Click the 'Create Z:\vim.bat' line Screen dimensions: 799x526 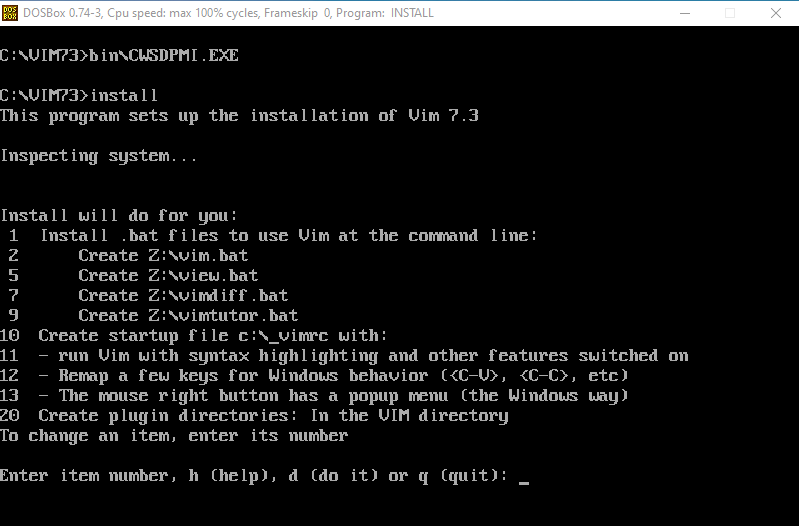point(163,256)
